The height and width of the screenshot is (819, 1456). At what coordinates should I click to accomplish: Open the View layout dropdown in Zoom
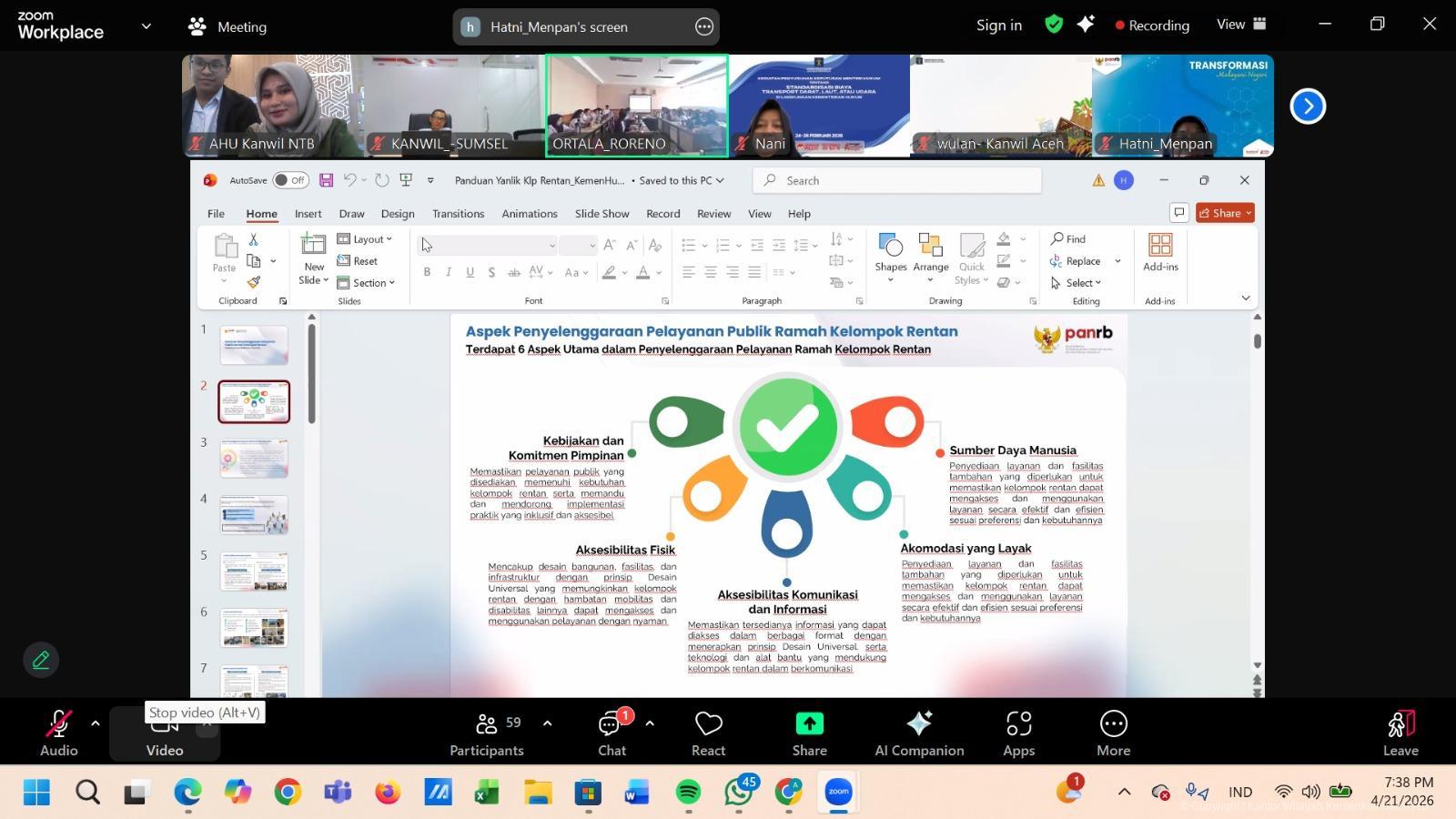pos(1241,25)
